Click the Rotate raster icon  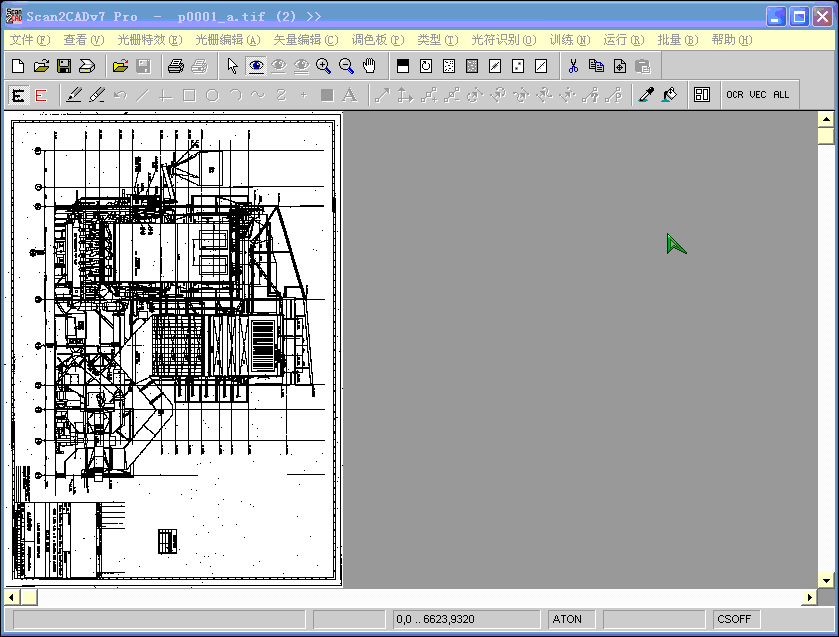click(426, 66)
